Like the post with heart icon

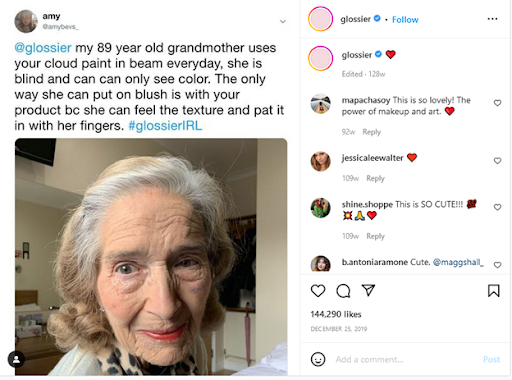click(318, 291)
